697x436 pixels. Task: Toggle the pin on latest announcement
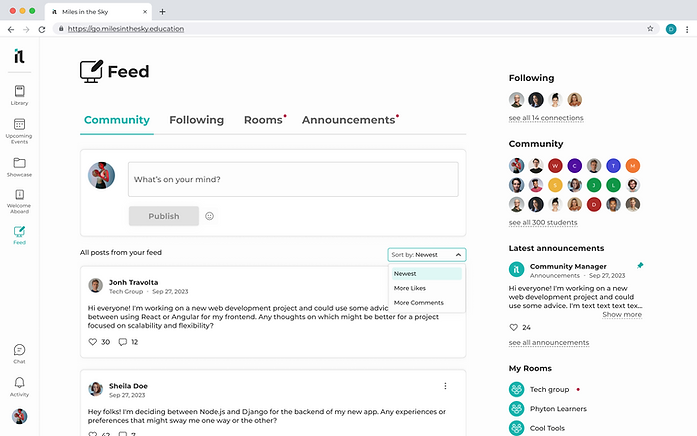coord(640,266)
